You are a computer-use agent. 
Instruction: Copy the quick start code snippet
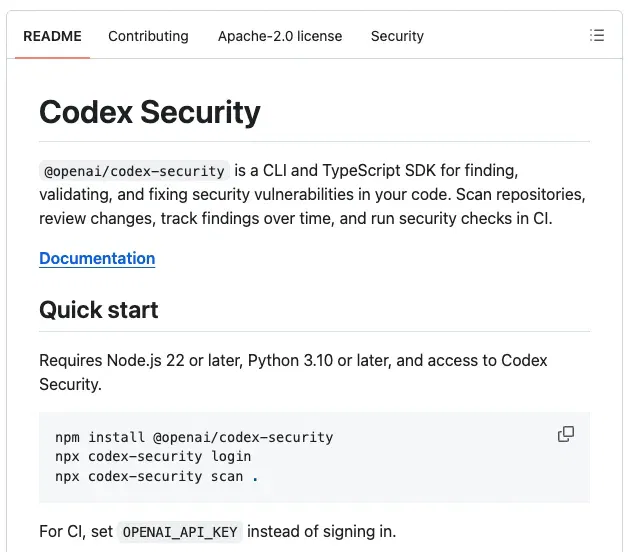tap(566, 434)
